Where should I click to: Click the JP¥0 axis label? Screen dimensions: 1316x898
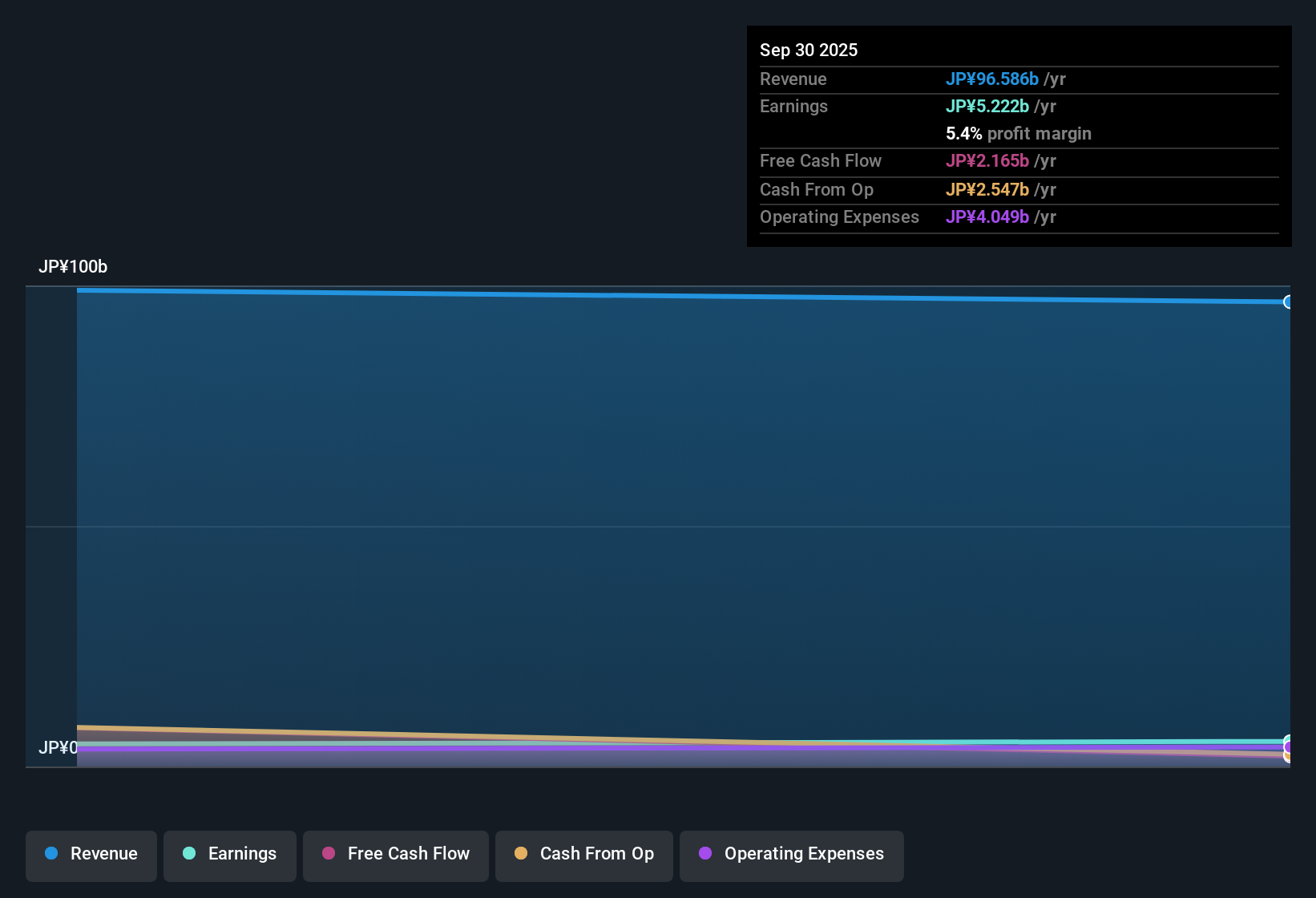pyautogui.click(x=59, y=748)
